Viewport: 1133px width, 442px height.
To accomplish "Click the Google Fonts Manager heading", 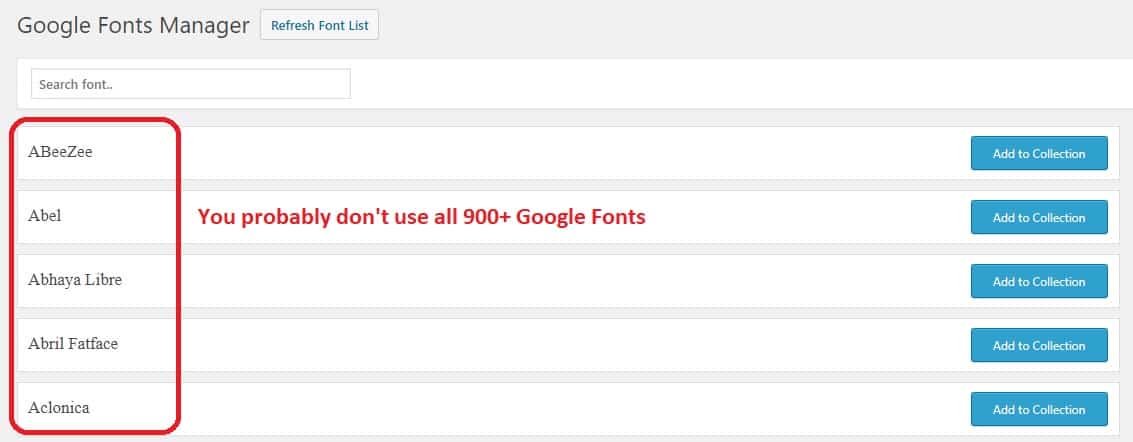I will coord(134,26).
